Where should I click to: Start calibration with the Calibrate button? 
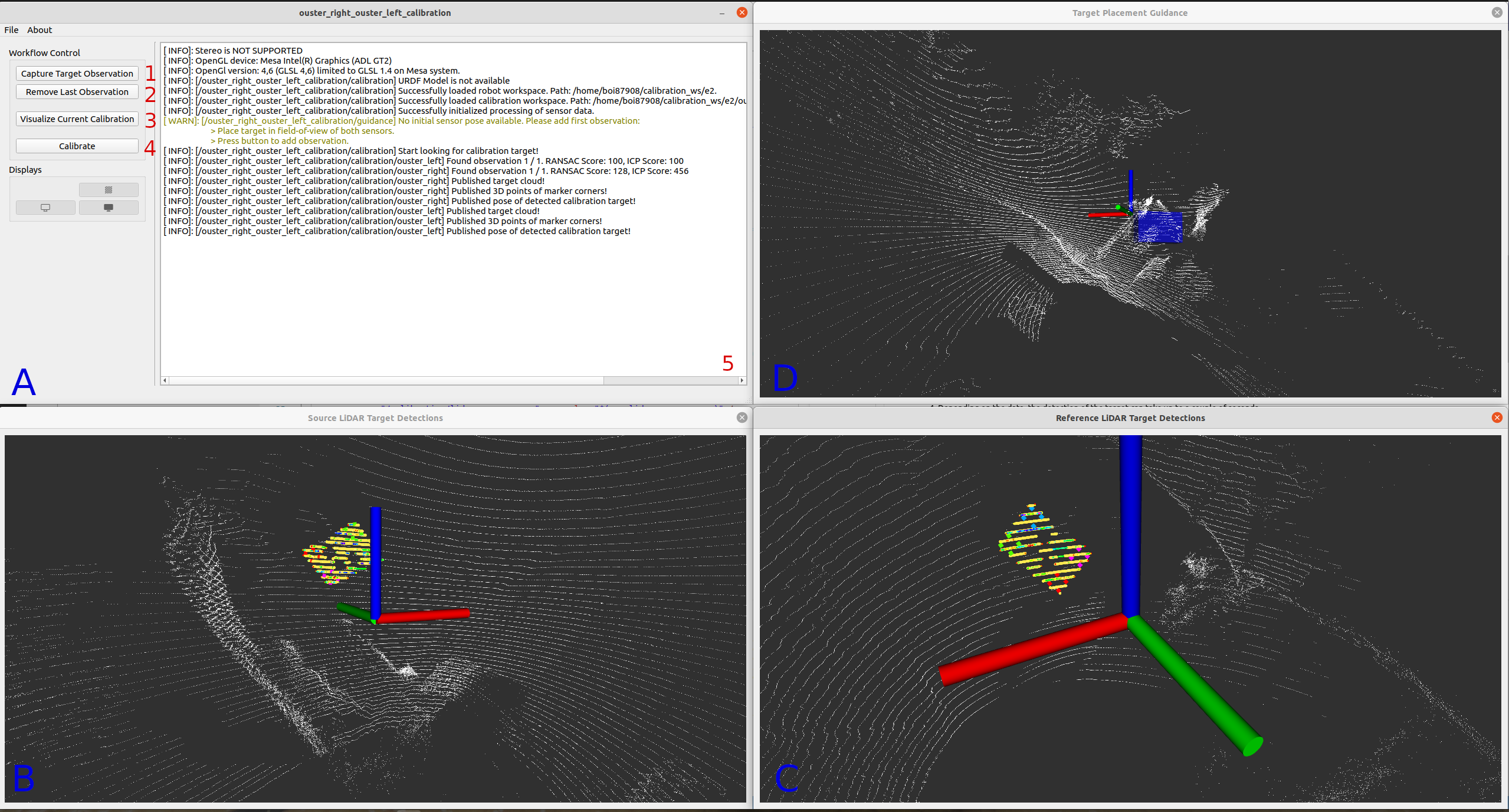77,146
